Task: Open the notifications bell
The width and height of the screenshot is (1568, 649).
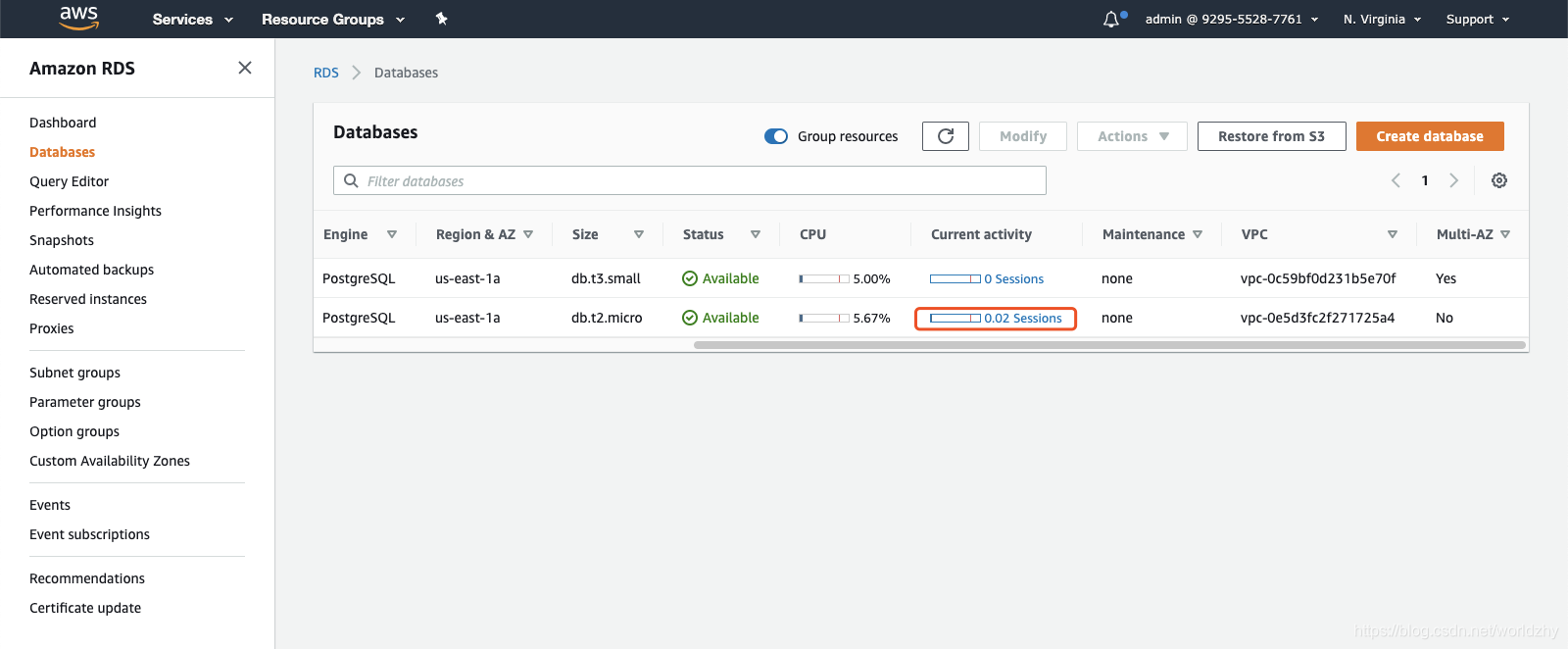Action: (x=1111, y=20)
